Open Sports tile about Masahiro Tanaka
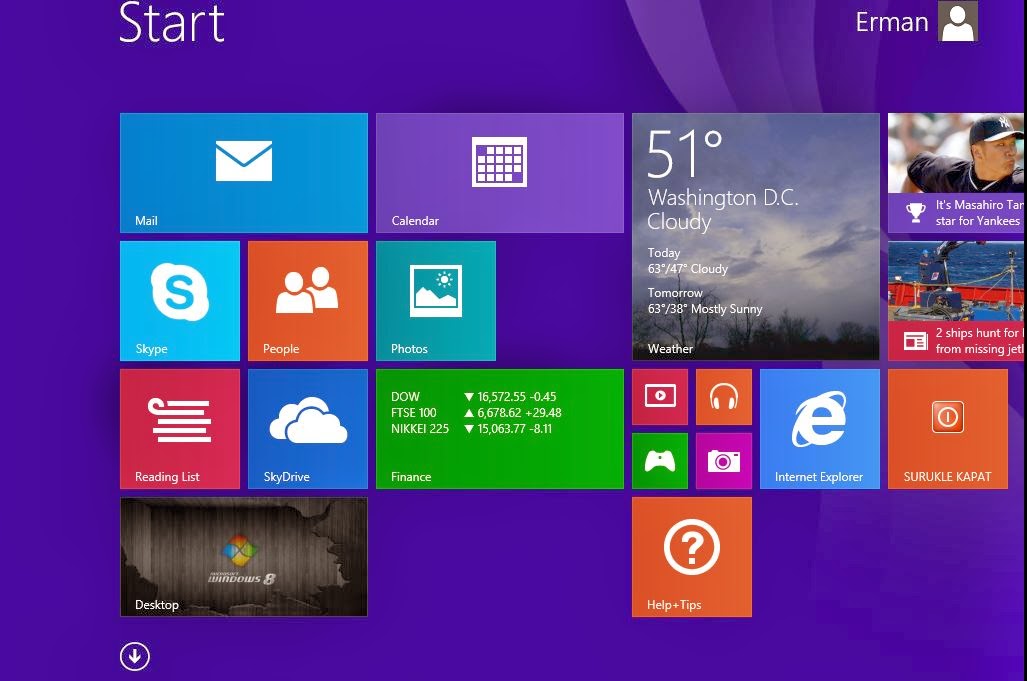The width and height of the screenshot is (1027, 681). [x=956, y=173]
